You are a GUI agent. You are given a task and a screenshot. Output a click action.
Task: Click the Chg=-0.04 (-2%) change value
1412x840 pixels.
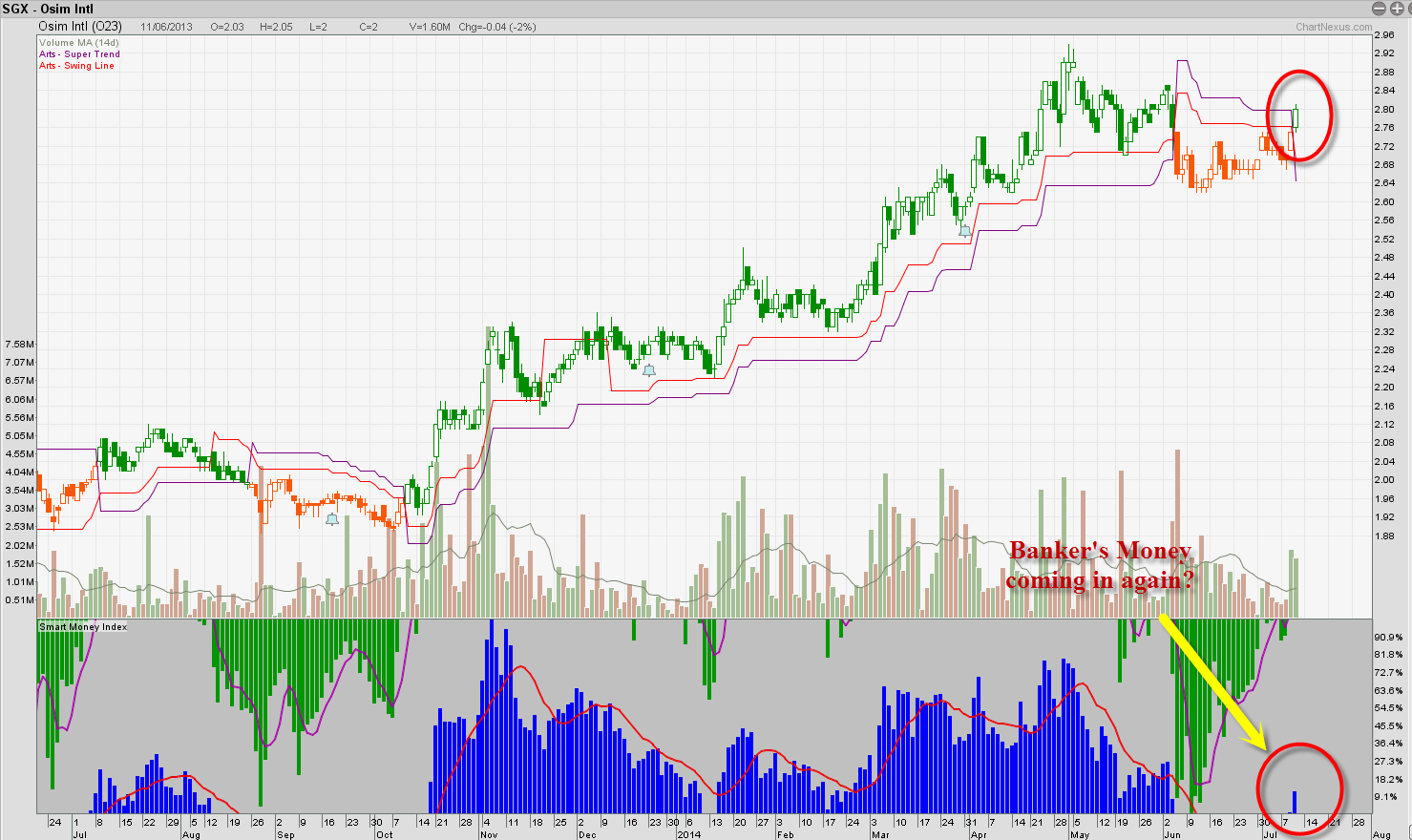pyautogui.click(x=497, y=27)
